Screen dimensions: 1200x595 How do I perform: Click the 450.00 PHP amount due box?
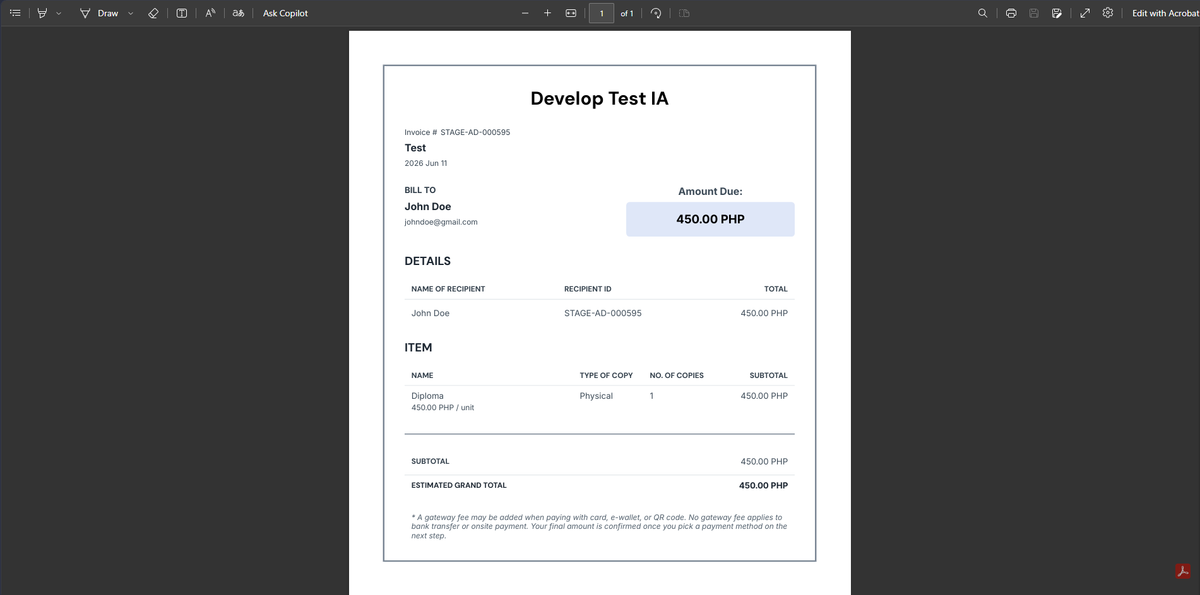pyautogui.click(x=710, y=219)
